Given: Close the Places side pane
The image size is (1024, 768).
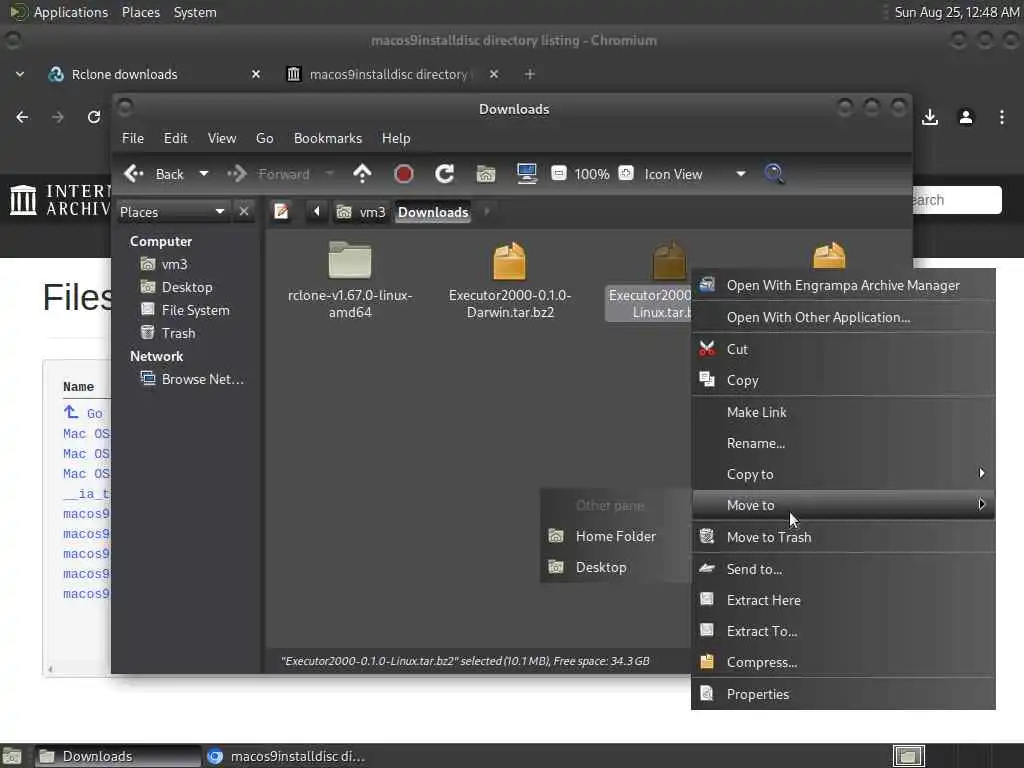Looking at the screenshot, I should pyautogui.click(x=244, y=211).
